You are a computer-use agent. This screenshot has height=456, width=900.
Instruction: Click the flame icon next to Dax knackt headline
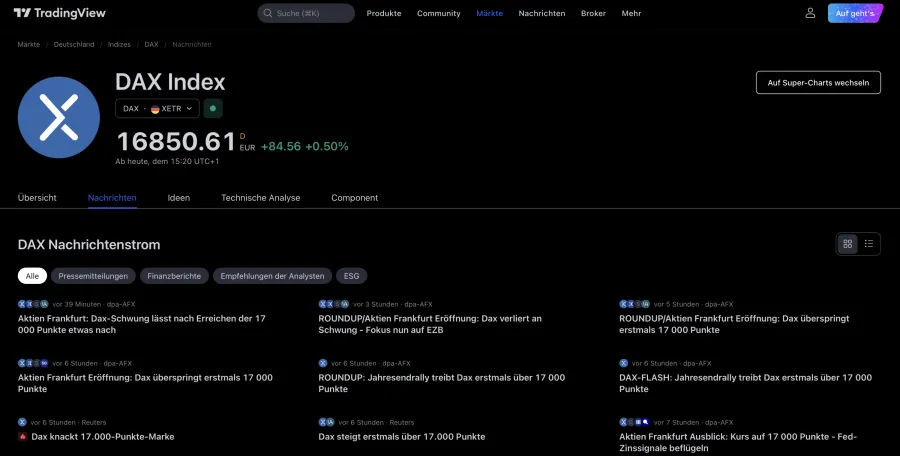click(x=22, y=436)
